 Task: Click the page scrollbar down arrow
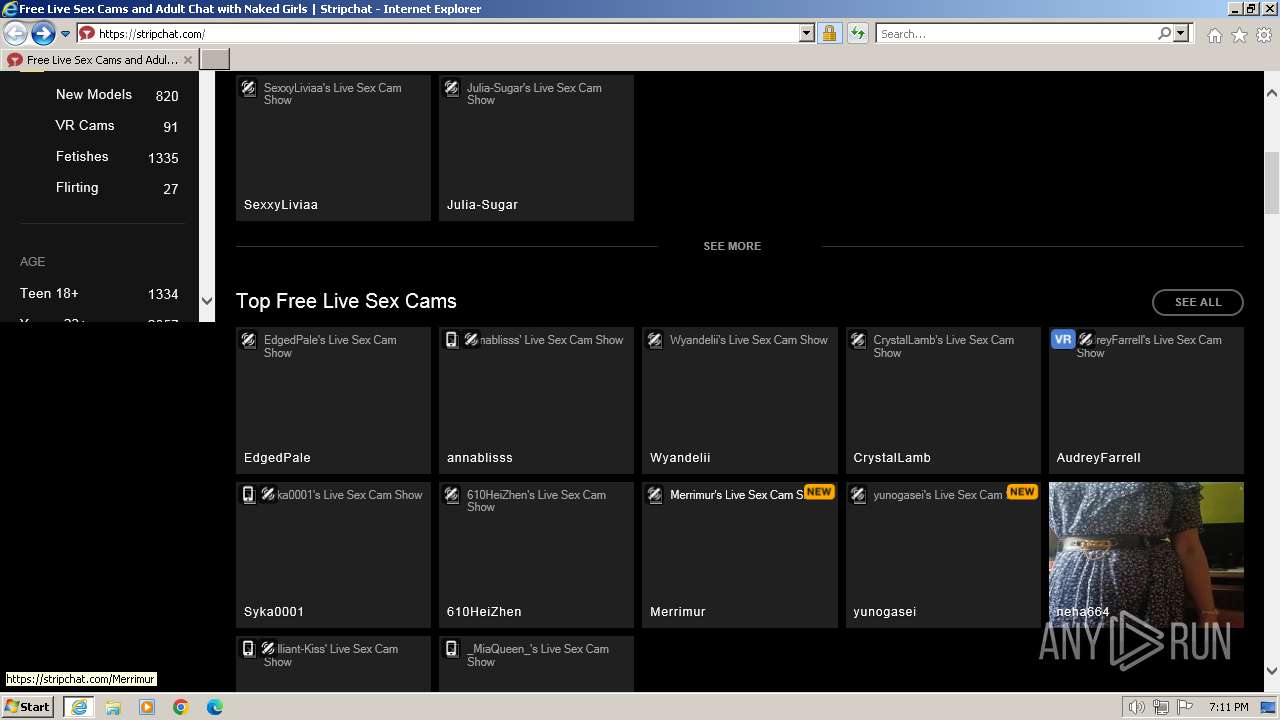[x=1272, y=671]
